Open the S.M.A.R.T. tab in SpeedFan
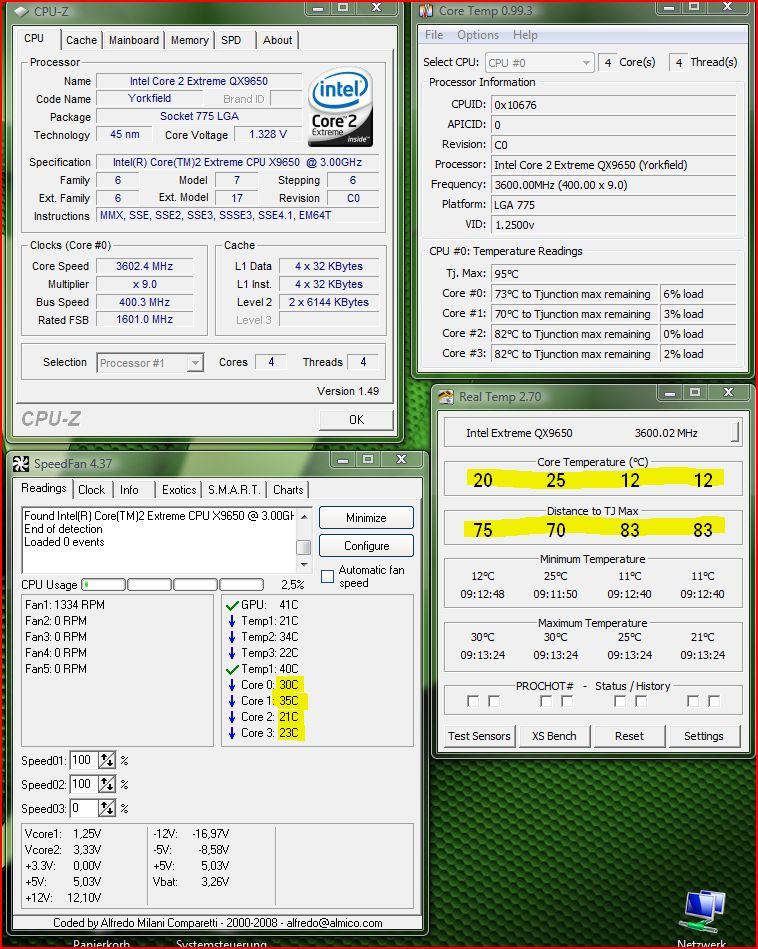The image size is (758, 949). [x=234, y=490]
